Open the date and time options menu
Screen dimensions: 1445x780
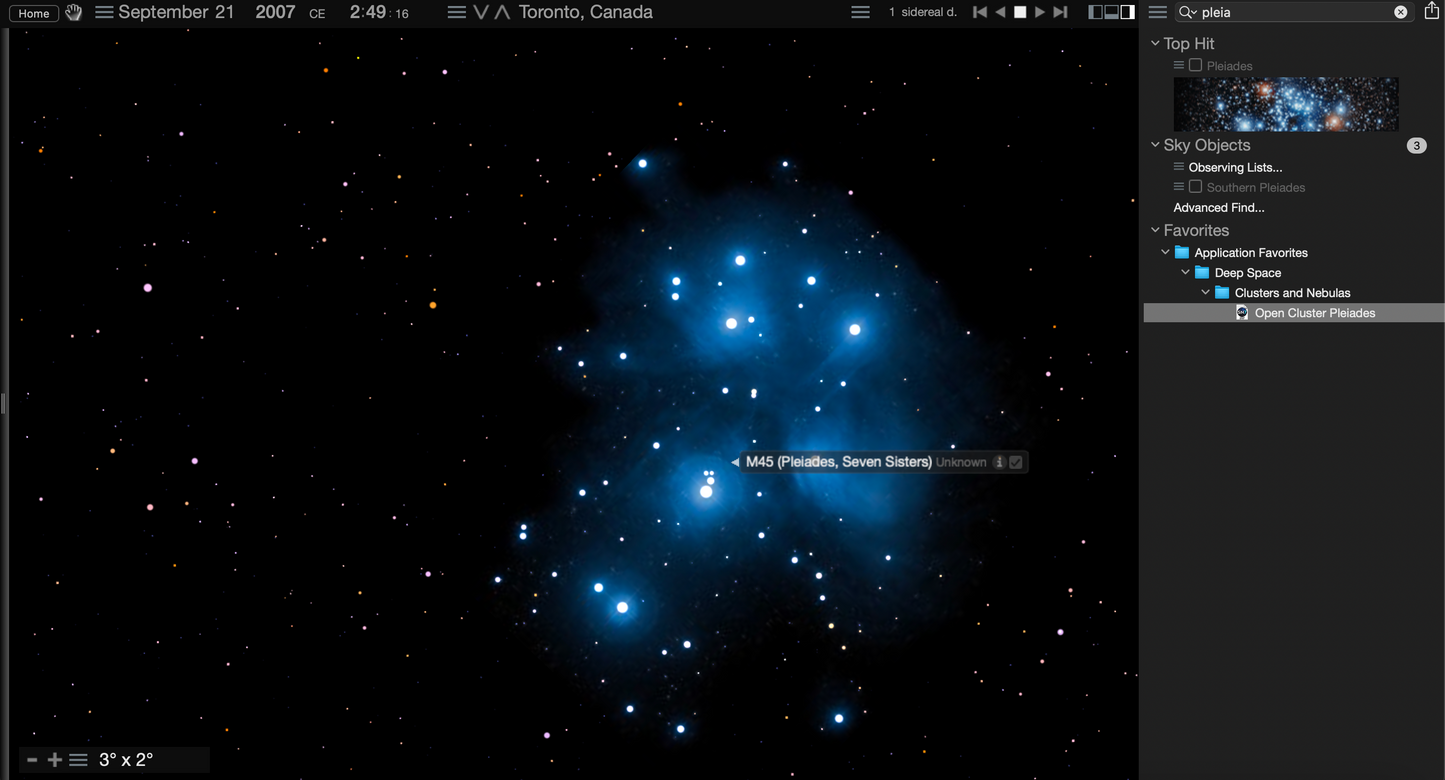[x=104, y=13]
